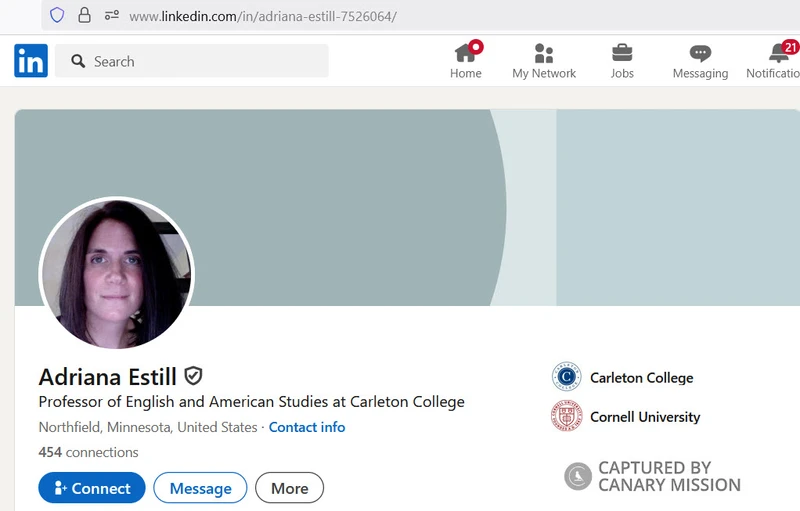View the profile photo of Adriana Estill
The width and height of the screenshot is (800, 511).
(x=116, y=273)
